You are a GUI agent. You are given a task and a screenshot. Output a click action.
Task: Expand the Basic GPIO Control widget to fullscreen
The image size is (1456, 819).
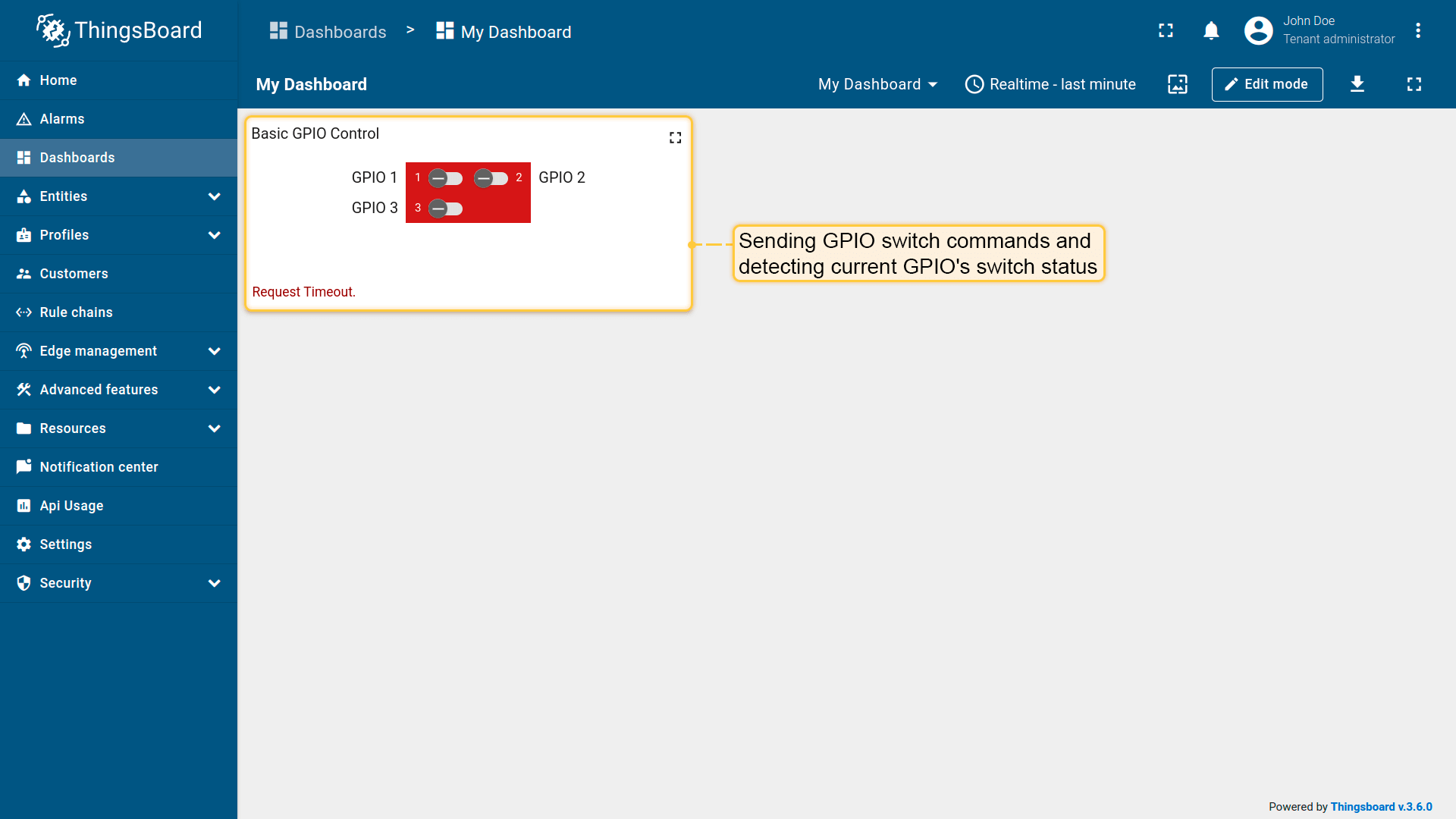(675, 137)
